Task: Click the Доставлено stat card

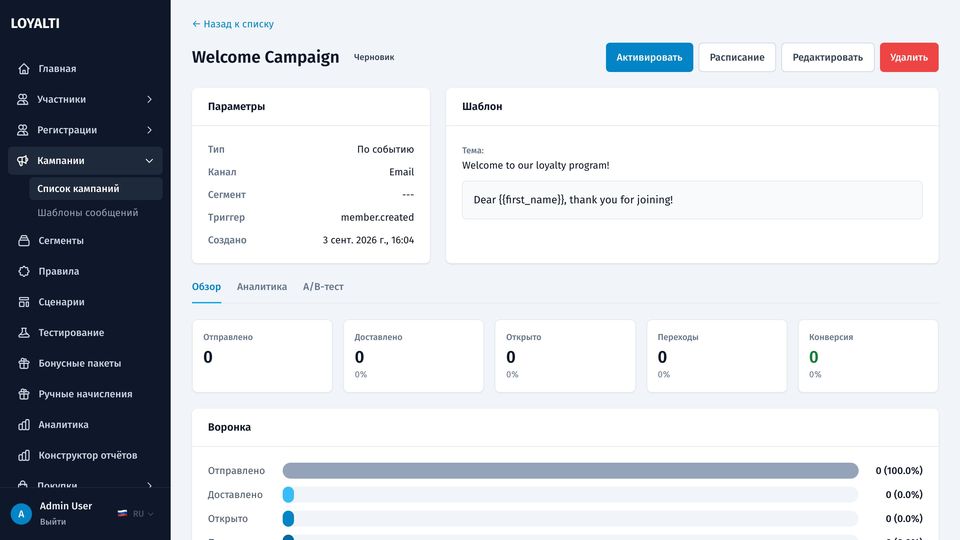Action: [414, 356]
